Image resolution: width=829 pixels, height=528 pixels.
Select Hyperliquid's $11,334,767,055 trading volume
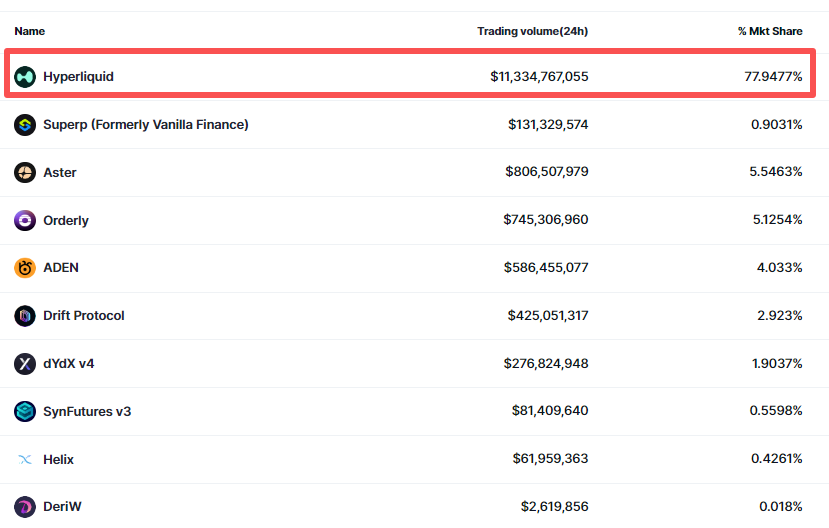pos(539,76)
